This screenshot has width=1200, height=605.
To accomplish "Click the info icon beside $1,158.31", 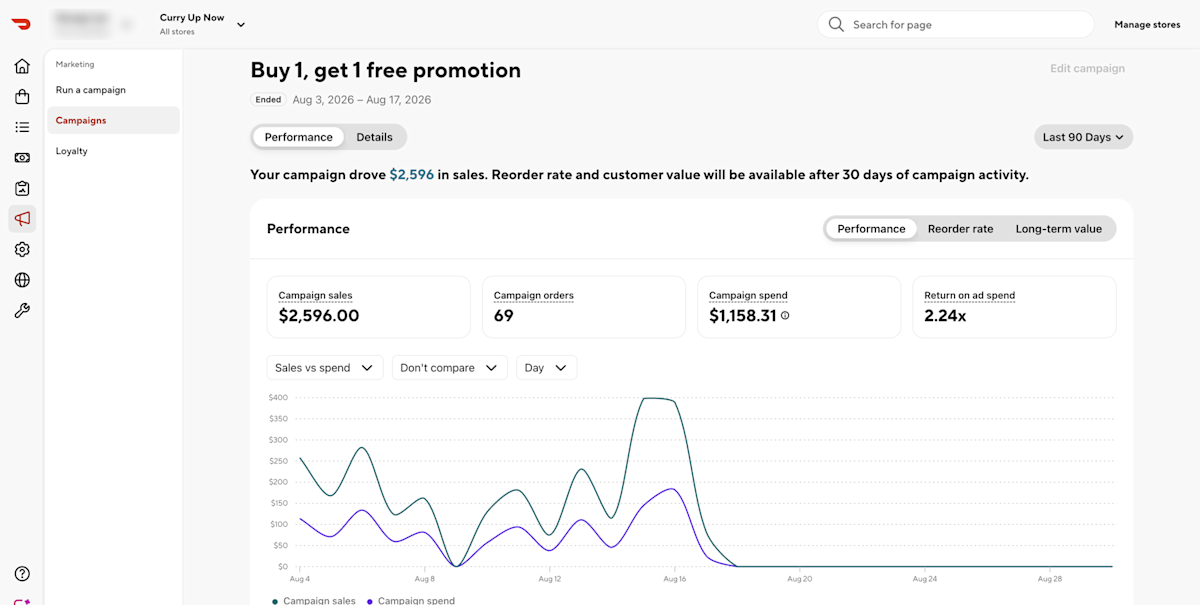I will coord(785,316).
